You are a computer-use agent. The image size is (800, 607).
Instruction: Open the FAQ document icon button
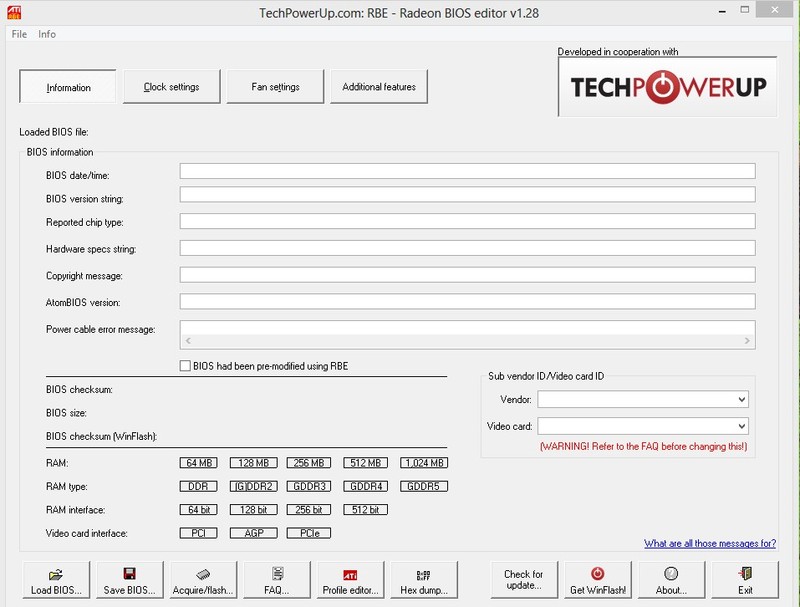pos(277,580)
